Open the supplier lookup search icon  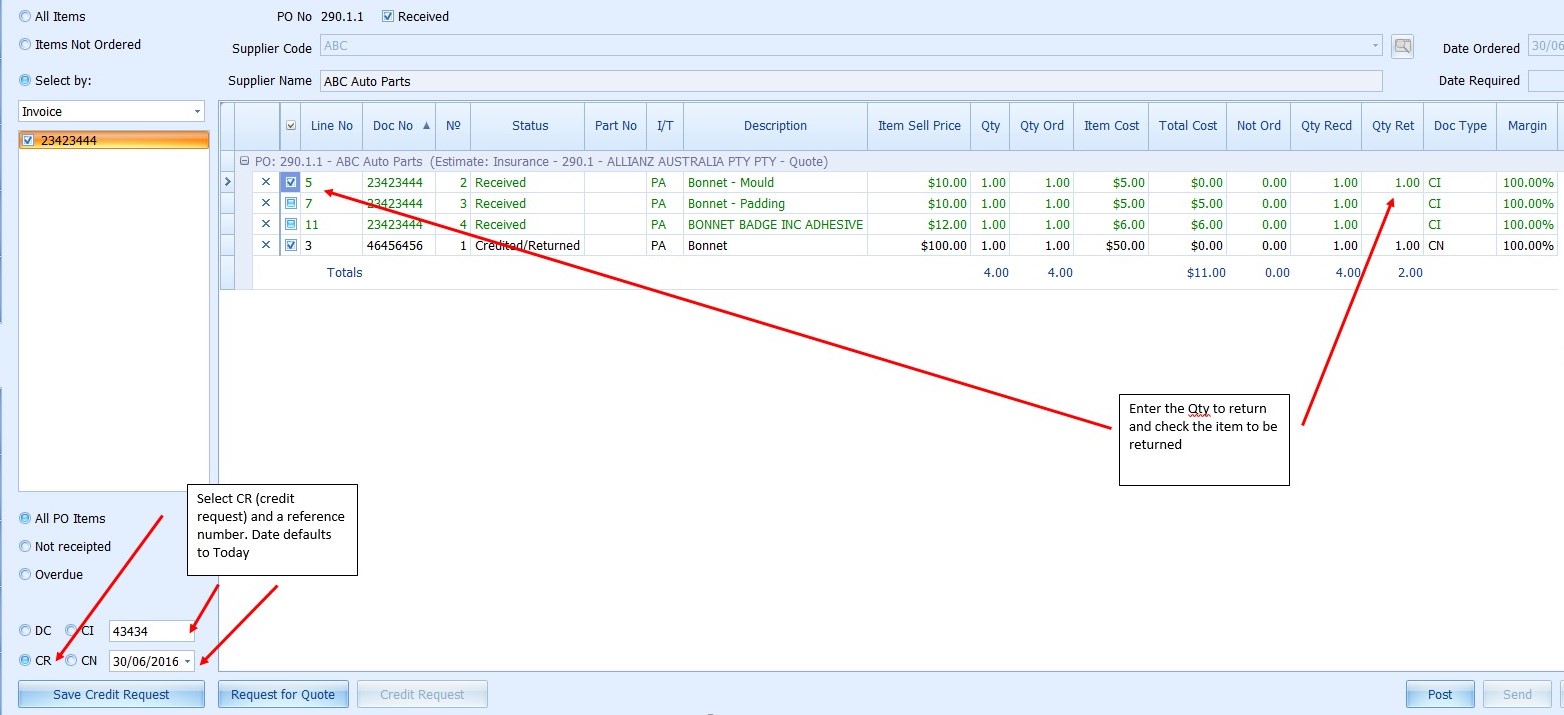pyautogui.click(x=1402, y=46)
